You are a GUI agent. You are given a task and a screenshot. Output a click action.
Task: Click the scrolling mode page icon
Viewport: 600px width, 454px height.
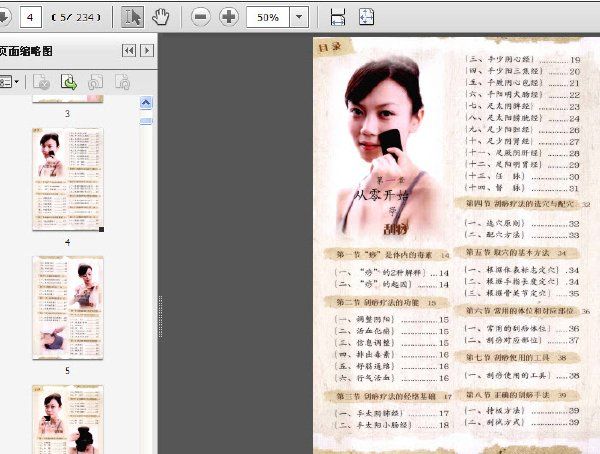click(338, 17)
